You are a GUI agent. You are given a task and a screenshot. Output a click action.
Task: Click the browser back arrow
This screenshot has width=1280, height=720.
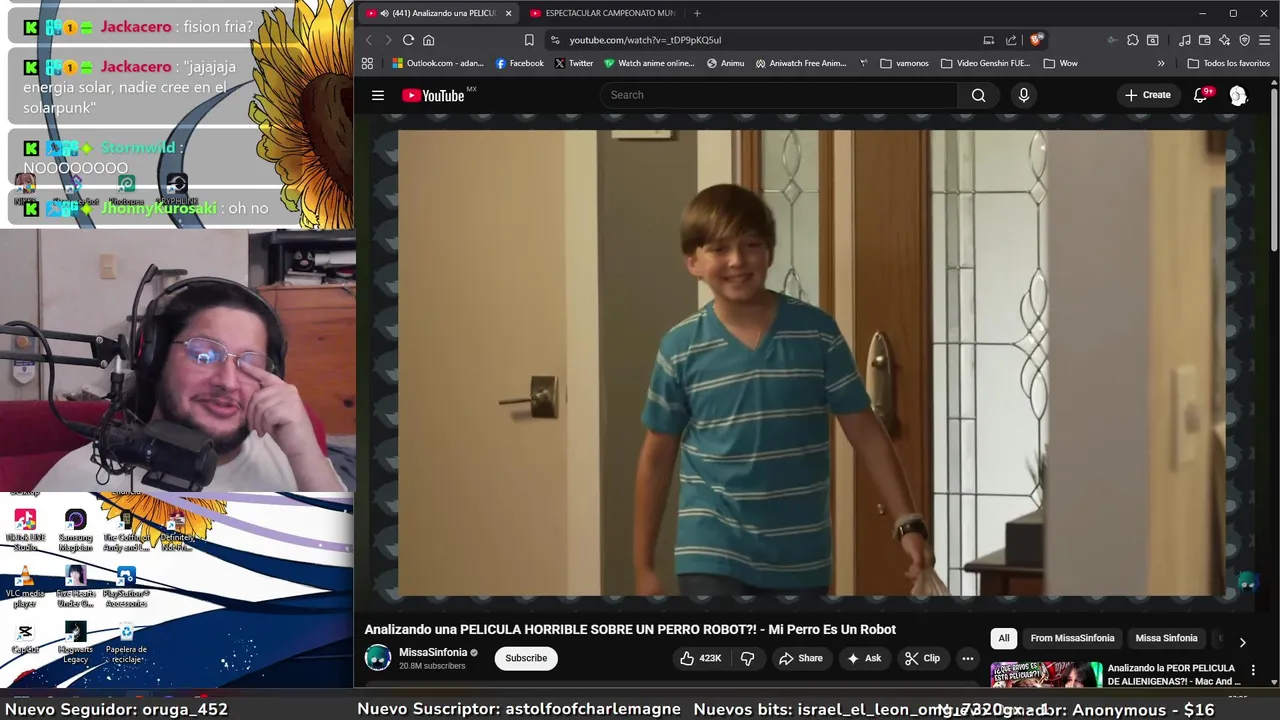368,40
